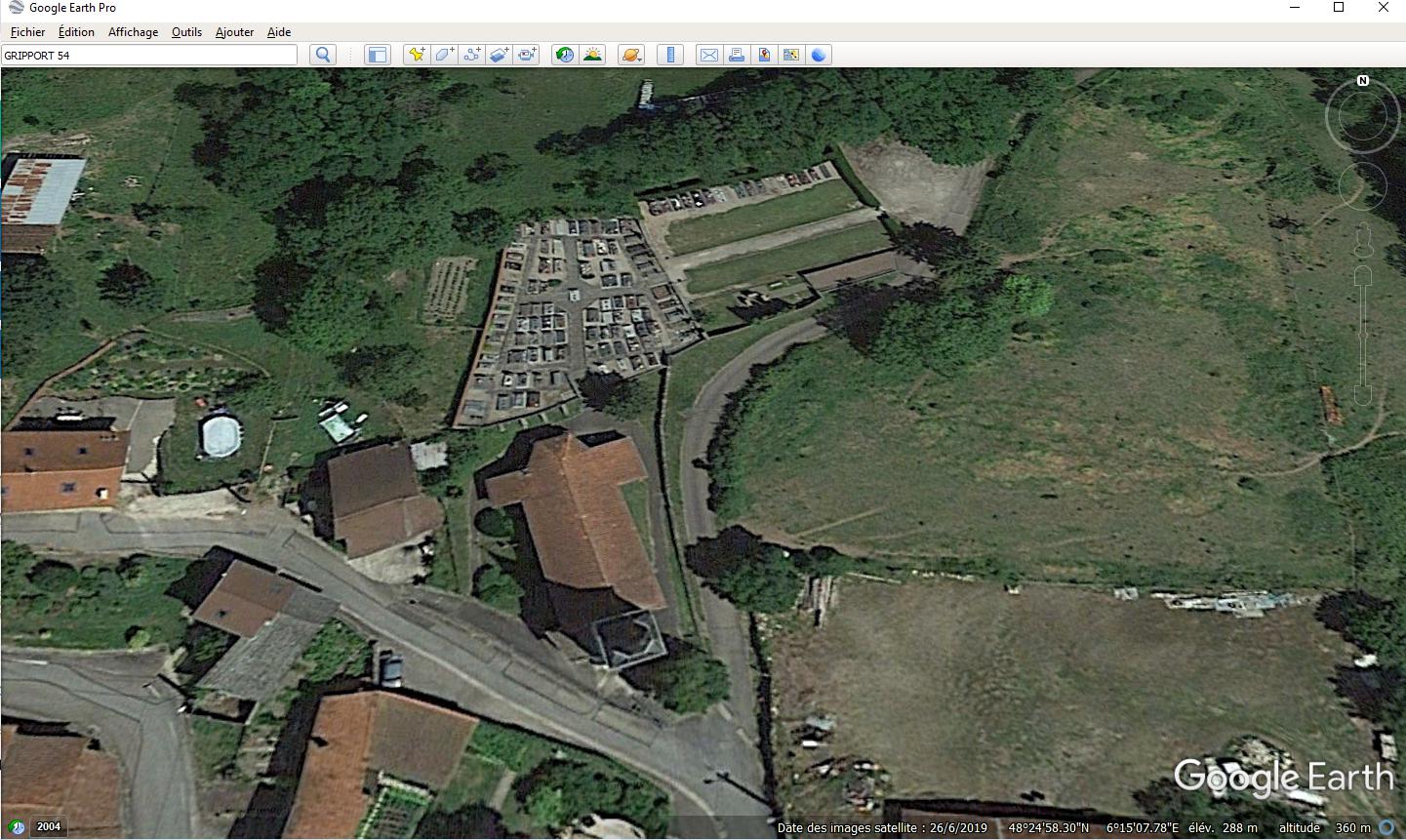The width and height of the screenshot is (1406, 840).
Task: Open the Fichier menu
Action: (x=28, y=32)
